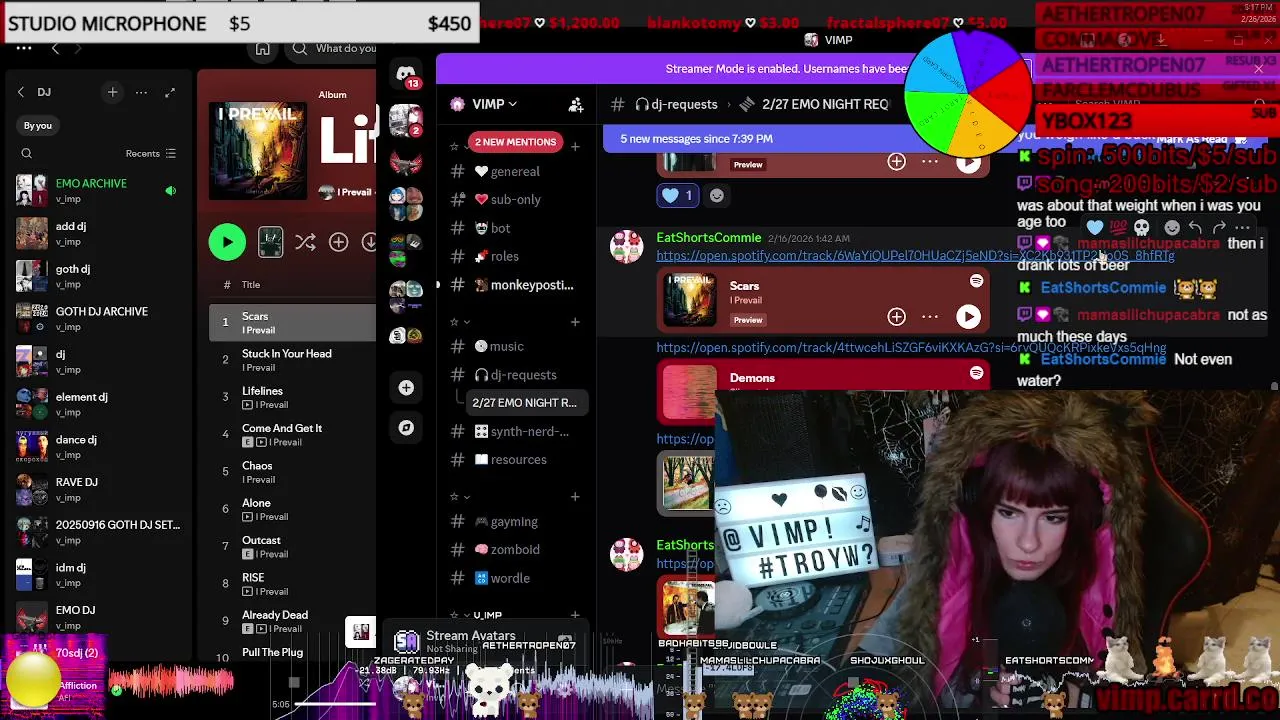Open the I Prevail album cover art
The image size is (1280, 720).
258,151
